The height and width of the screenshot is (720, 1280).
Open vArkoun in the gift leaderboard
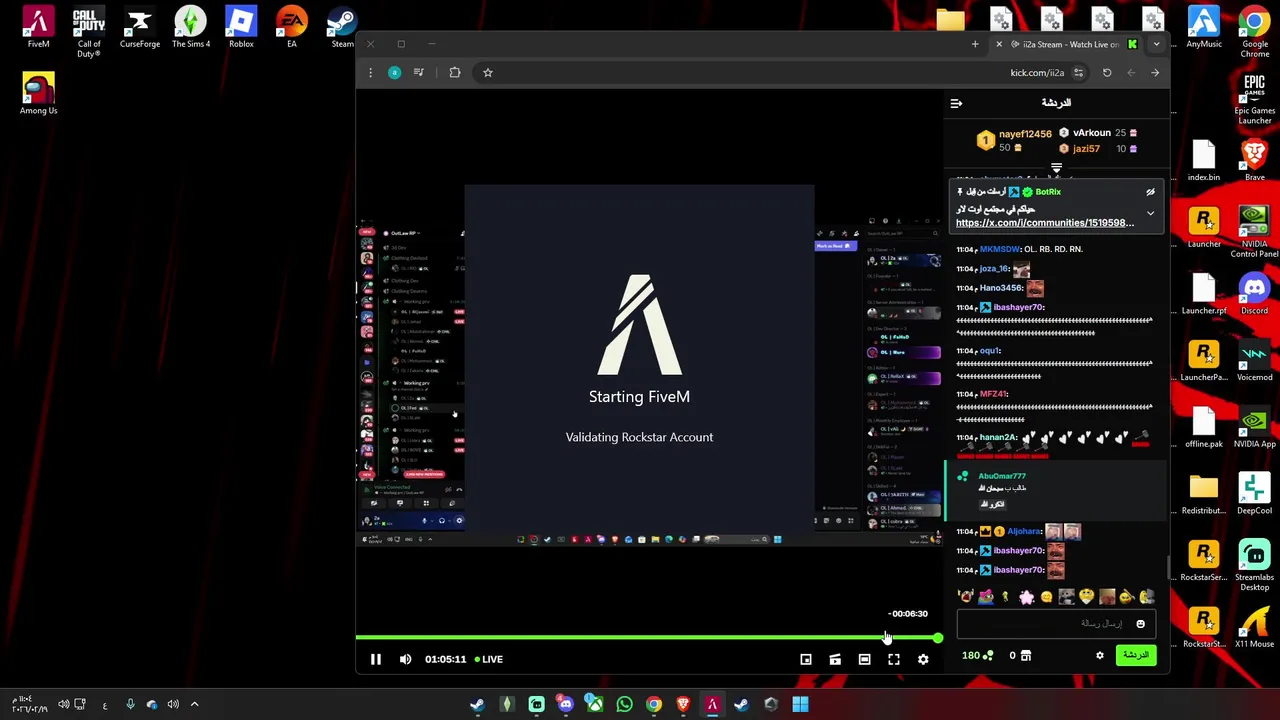pyautogui.click(x=1091, y=133)
